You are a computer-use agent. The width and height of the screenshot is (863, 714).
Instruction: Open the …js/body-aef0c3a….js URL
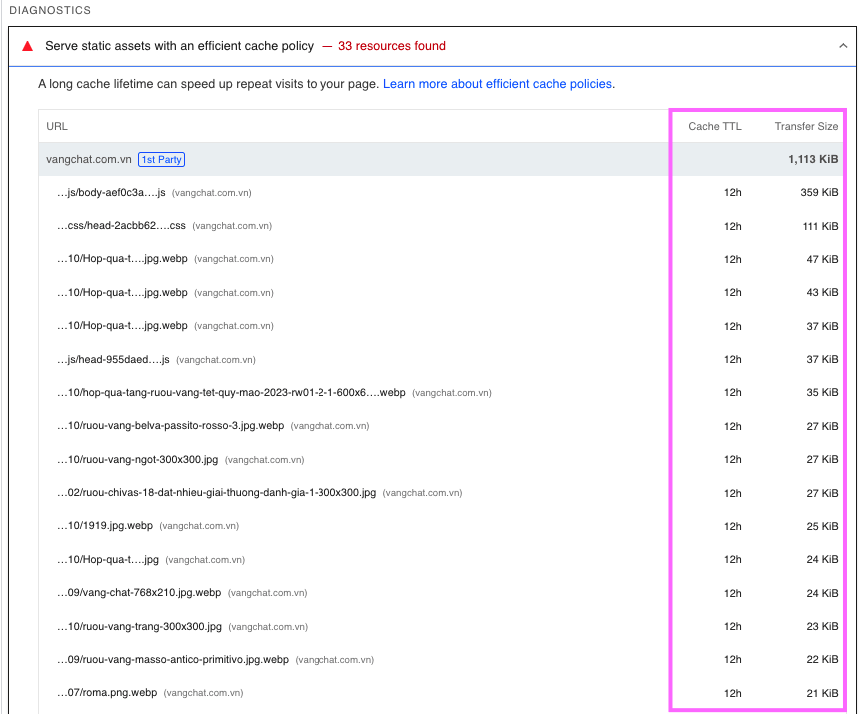(x=111, y=193)
